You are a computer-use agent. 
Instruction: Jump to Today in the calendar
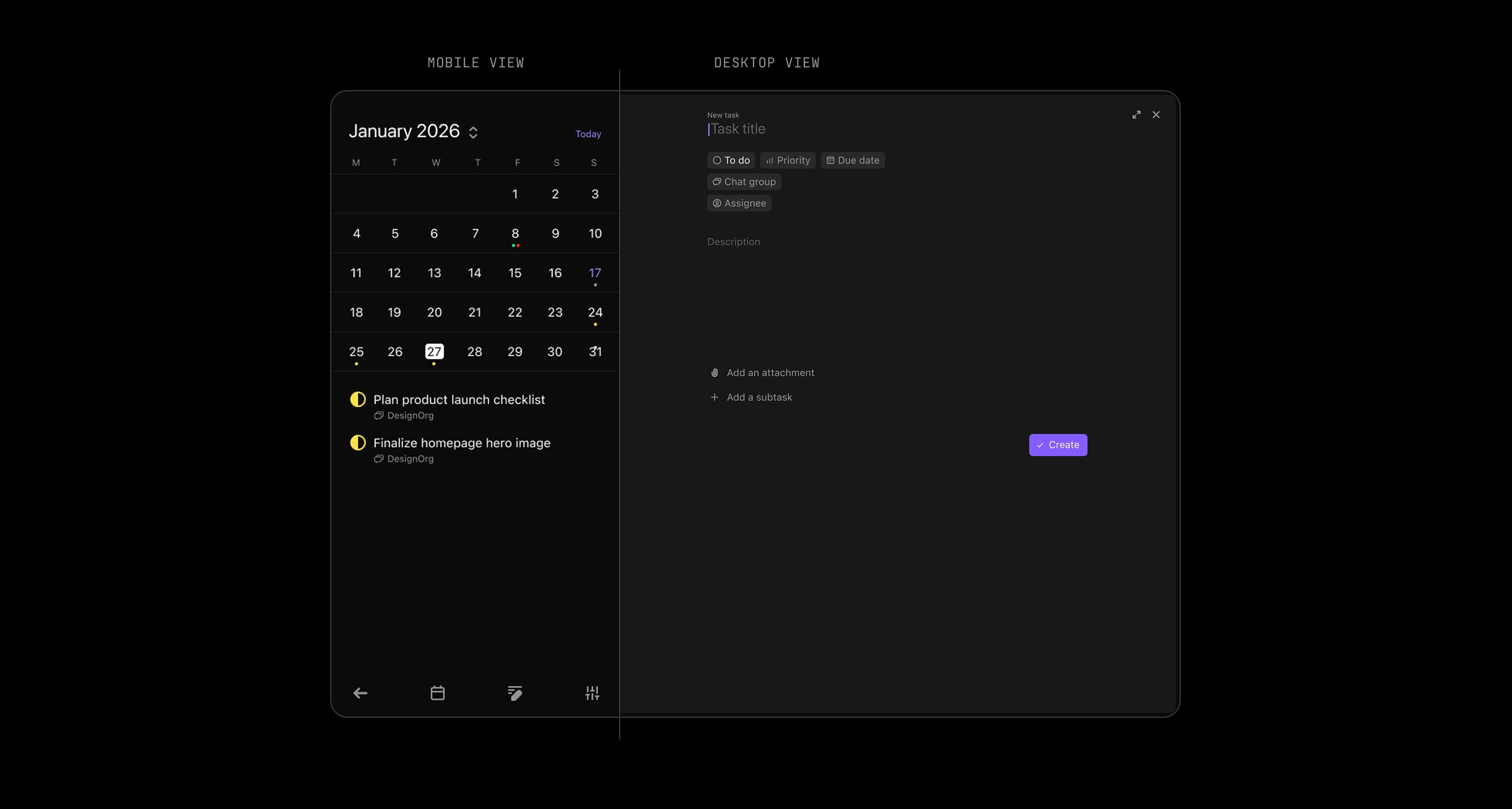(x=588, y=134)
